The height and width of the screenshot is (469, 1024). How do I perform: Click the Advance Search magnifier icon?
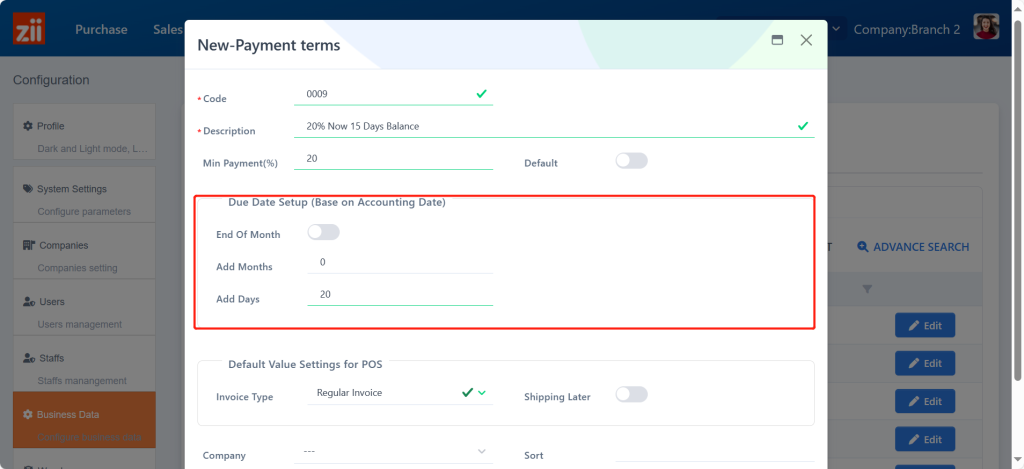coord(862,247)
